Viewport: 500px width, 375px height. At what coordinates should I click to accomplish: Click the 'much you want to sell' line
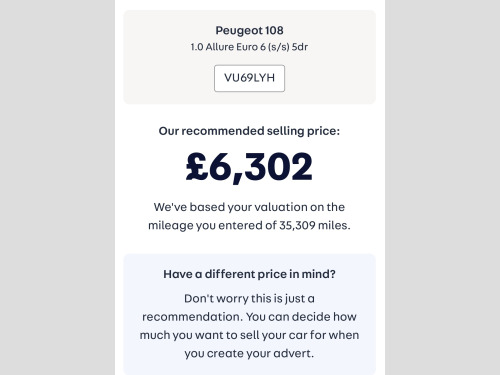(x=249, y=335)
